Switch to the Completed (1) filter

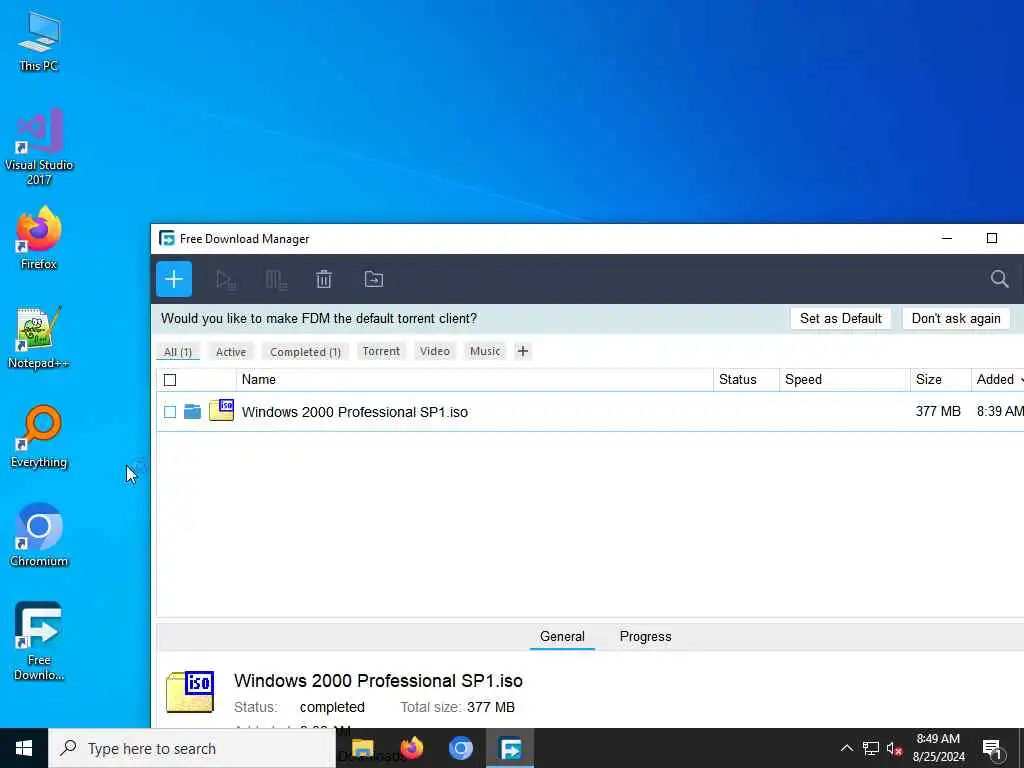click(x=305, y=352)
